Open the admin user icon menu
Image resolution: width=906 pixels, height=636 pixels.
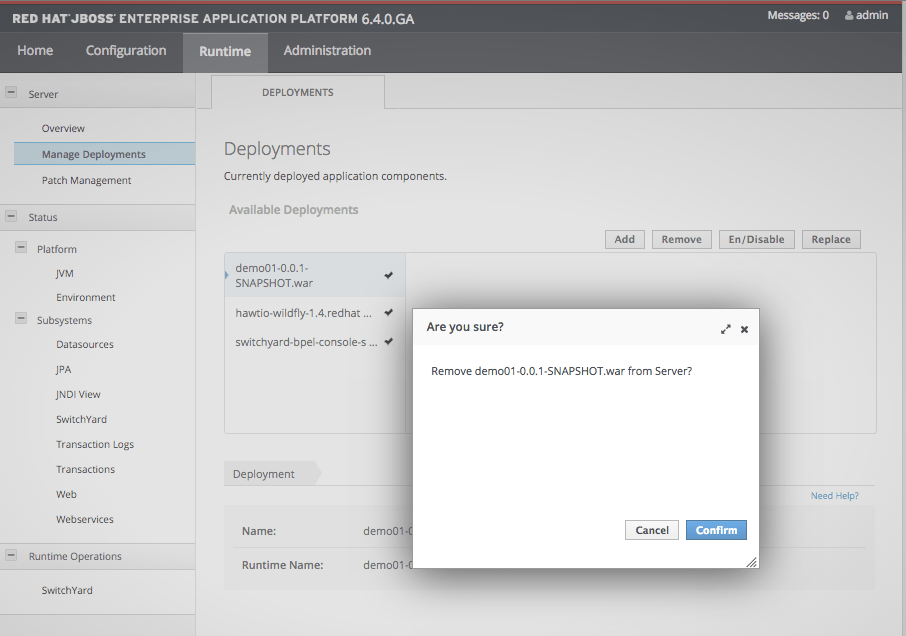point(866,14)
